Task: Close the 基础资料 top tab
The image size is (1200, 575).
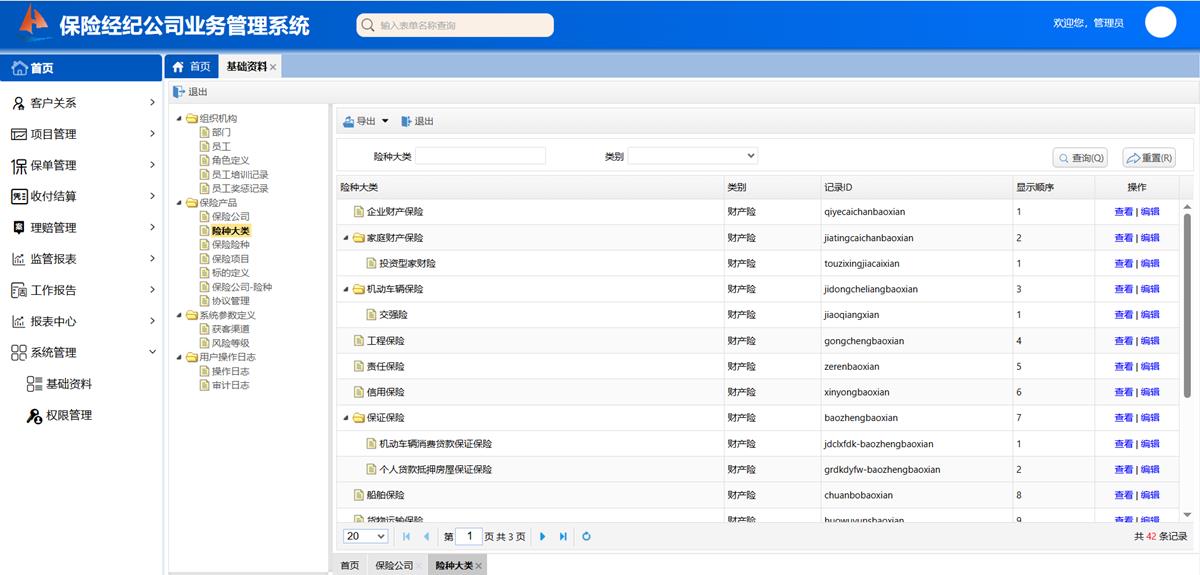Action: (x=274, y=67)
